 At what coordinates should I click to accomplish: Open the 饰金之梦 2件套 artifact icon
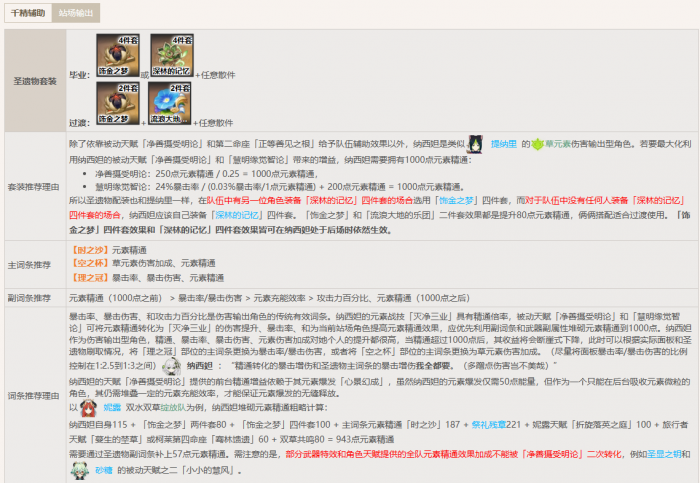tap(118, 103)
